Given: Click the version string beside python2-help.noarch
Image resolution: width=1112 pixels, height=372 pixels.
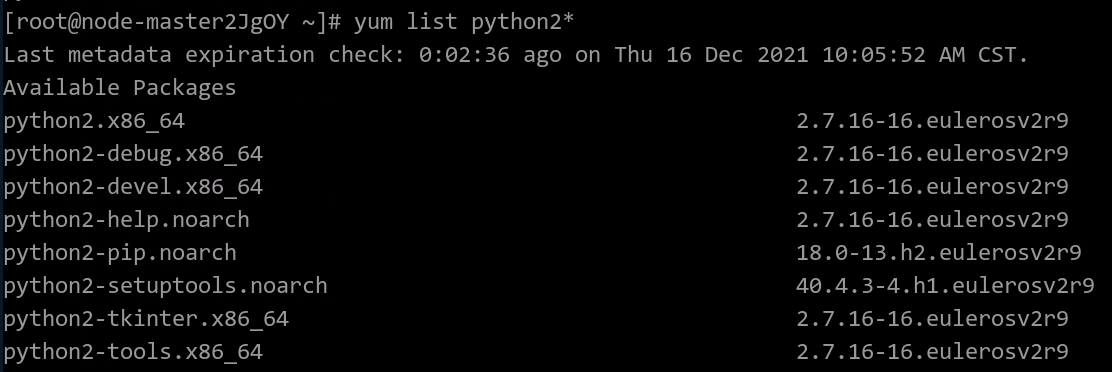Looking at the screenshot, I should [x=933, y=220].
